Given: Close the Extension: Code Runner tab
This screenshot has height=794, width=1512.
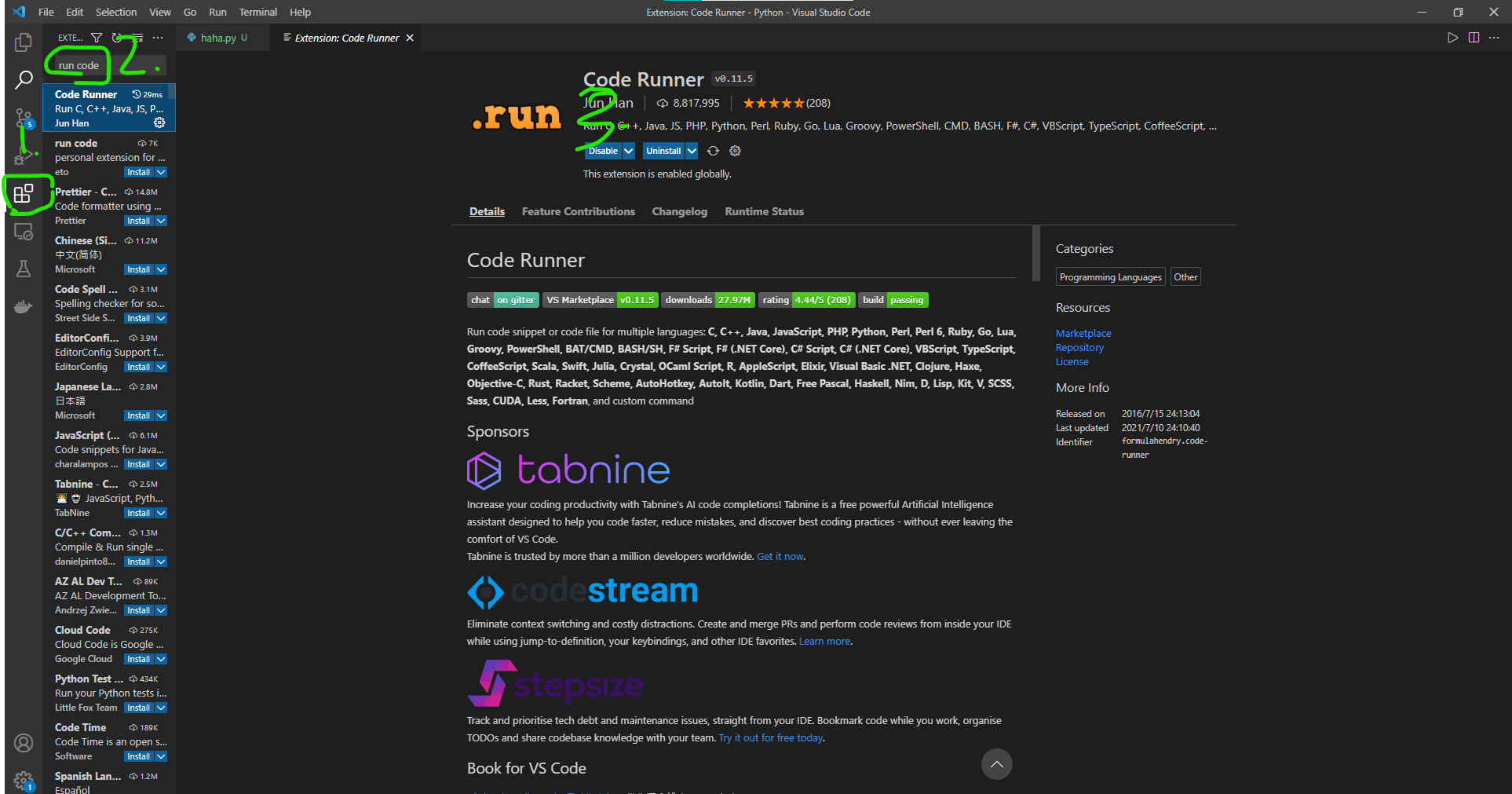Looking at the screenshot, I should pos(410,38).
